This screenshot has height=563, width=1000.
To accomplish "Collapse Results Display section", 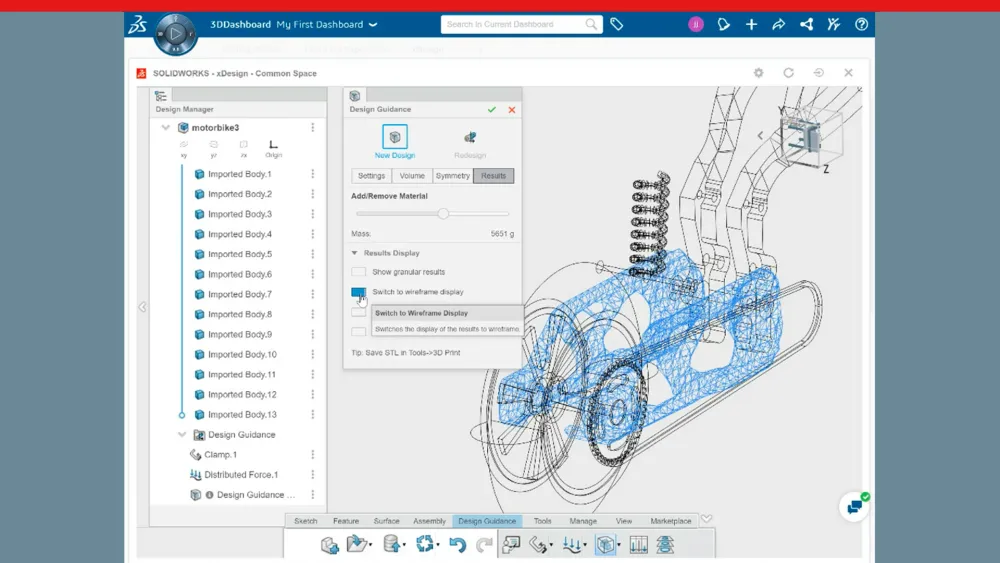I will point(355,253).
